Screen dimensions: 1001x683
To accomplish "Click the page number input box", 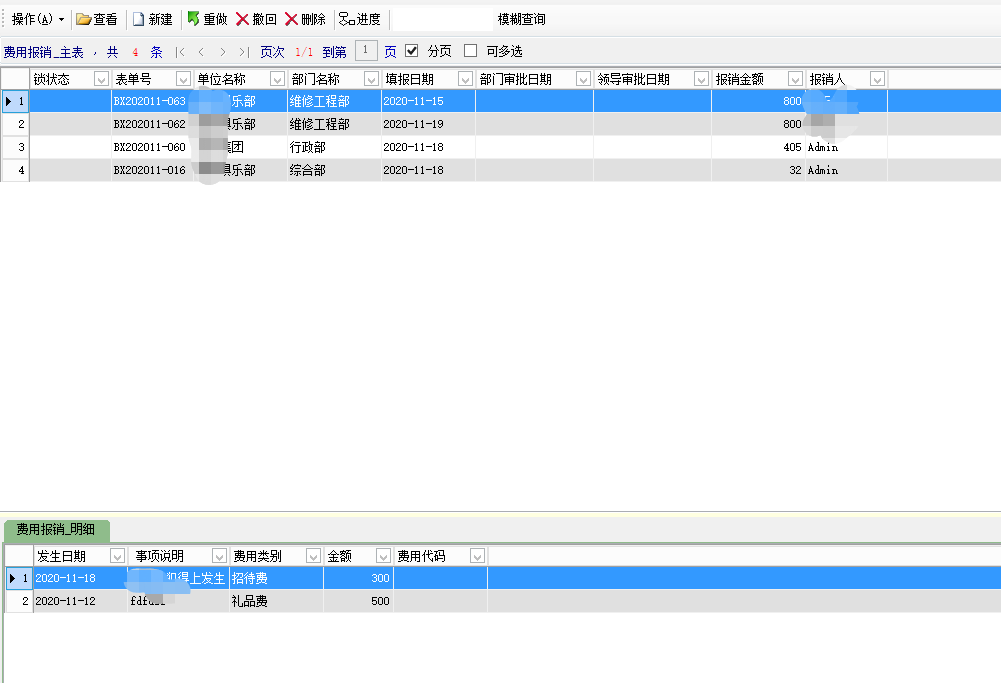I will click(366, 51).
